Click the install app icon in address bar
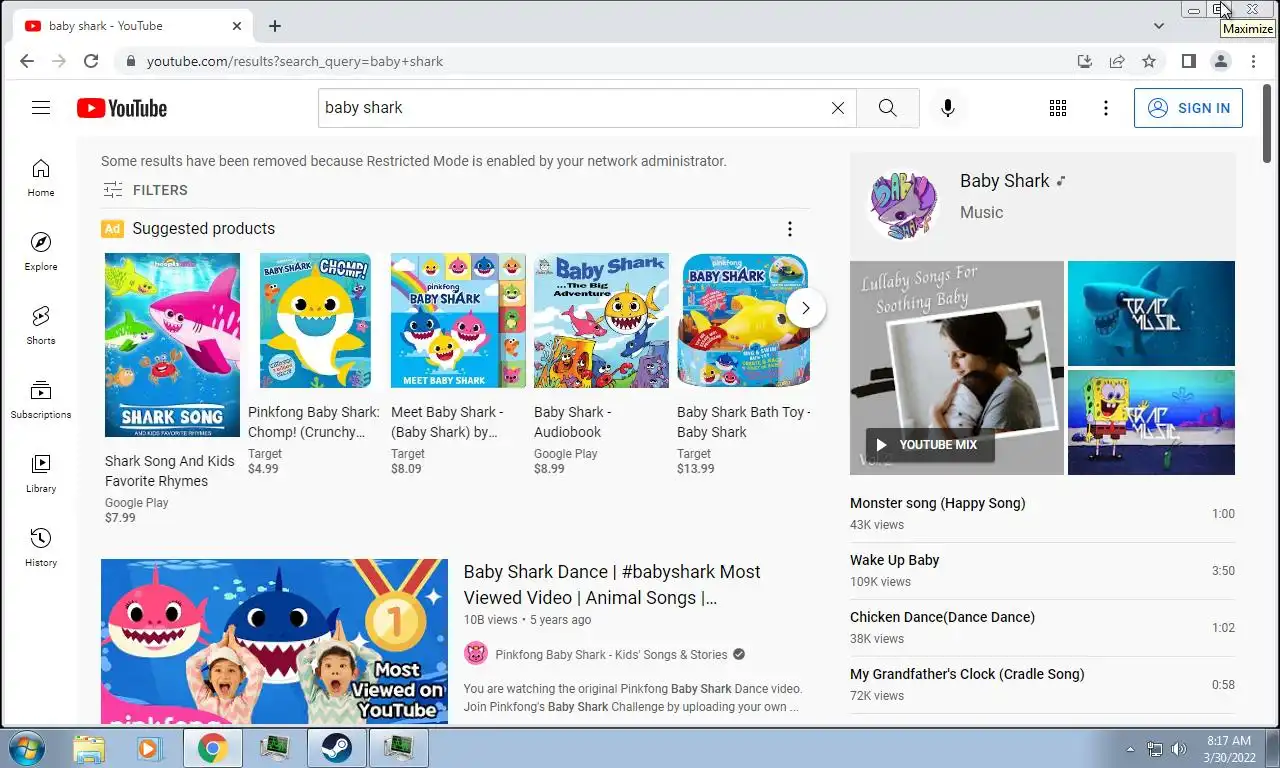 pos(1085,61)
